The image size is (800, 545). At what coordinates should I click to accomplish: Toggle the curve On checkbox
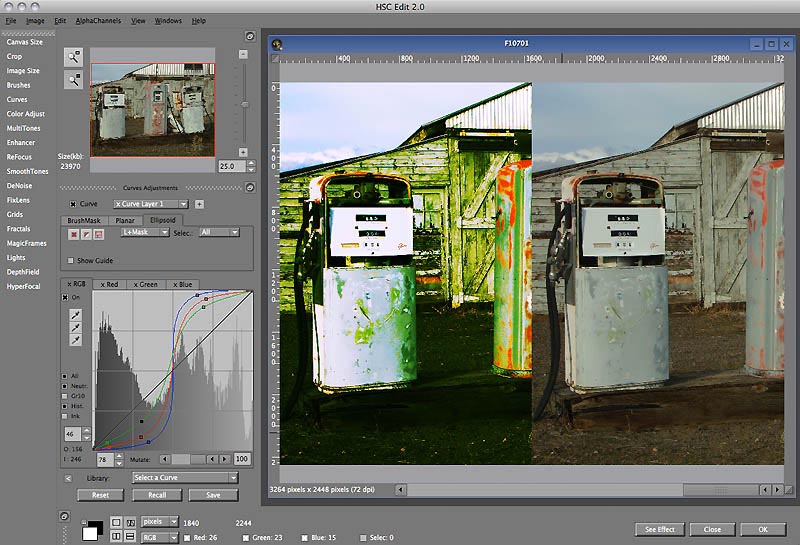click(65, 297)
